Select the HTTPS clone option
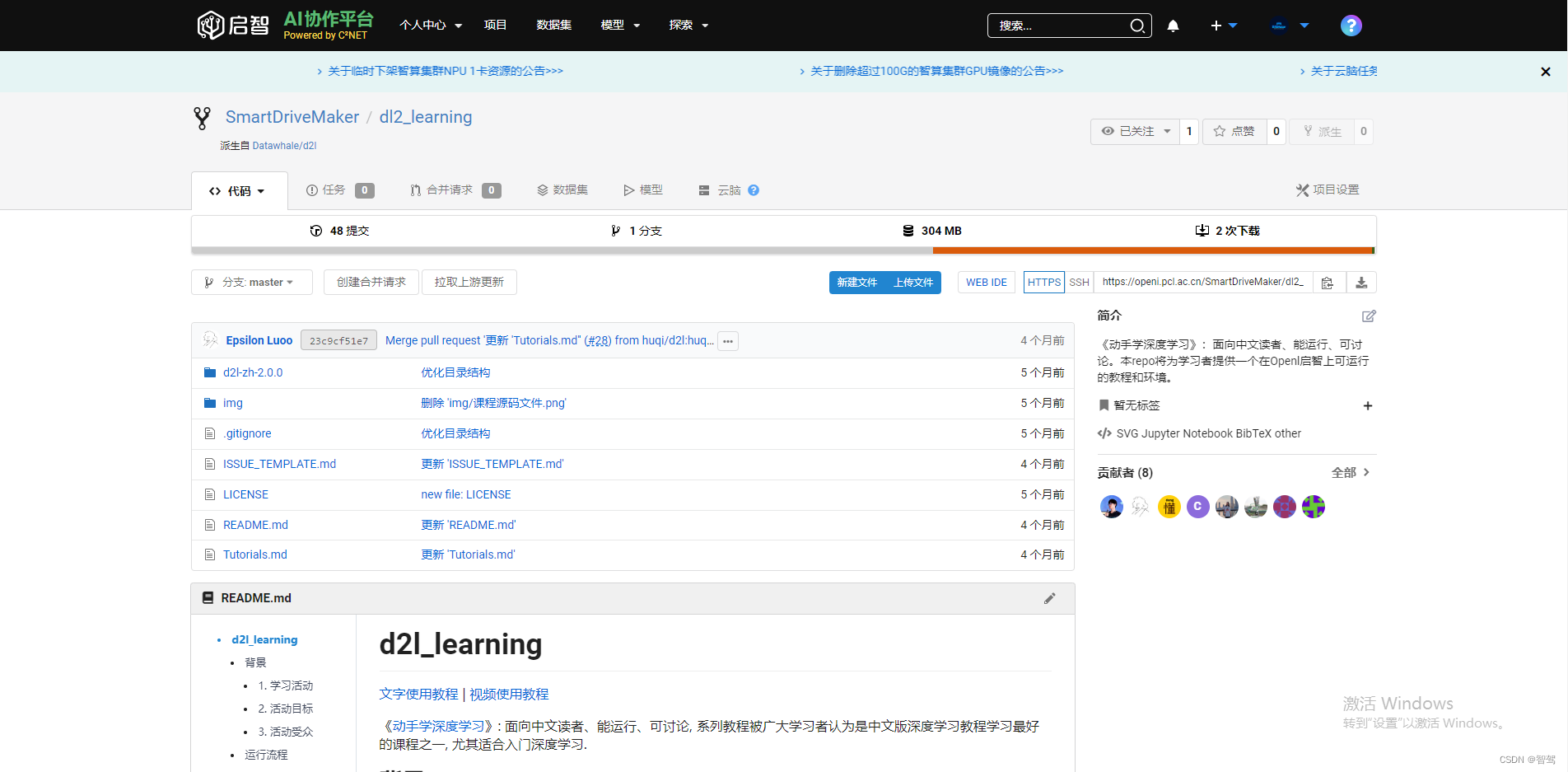The width and height of the screenshot is (1568, 772). (x=1044, y=282)
